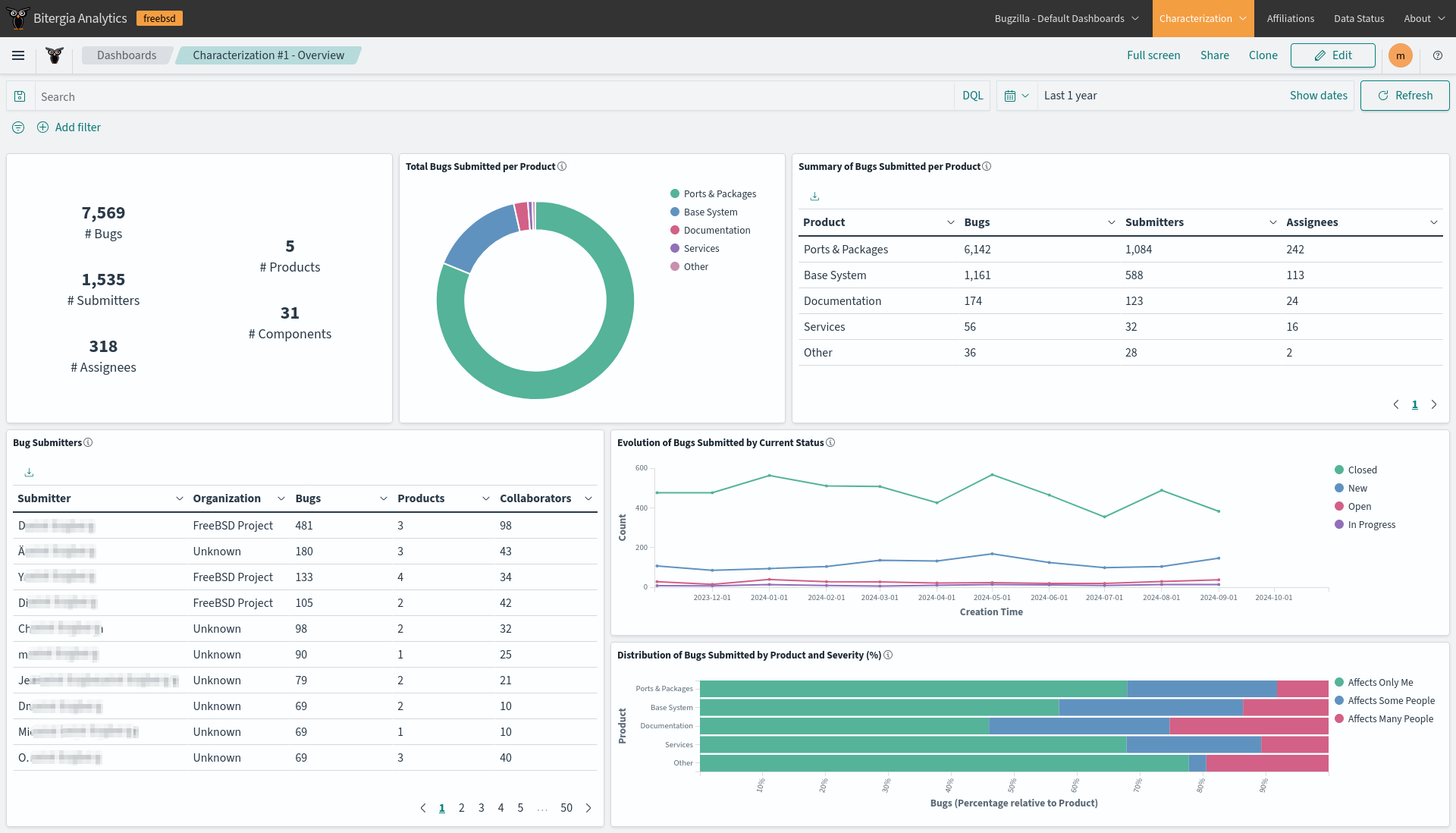Open the calendar quick date dropdown

click(1016, 96)
